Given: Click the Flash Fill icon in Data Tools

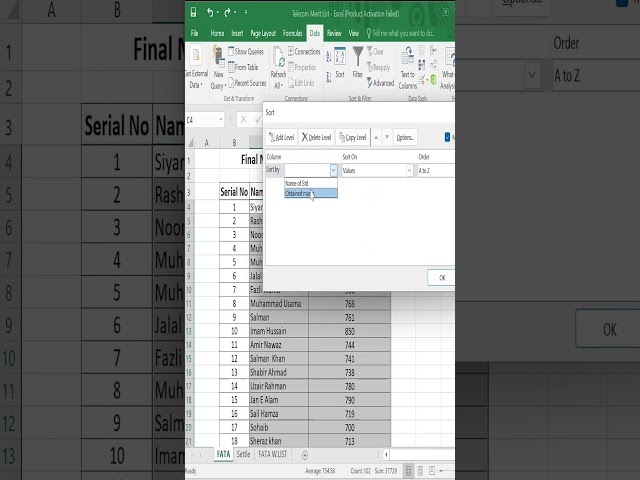Looking at the screenshot, I should (x=422, y=51).
